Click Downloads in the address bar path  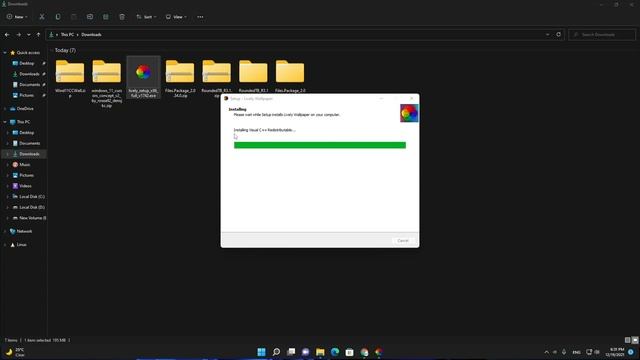tap(91, 35)
